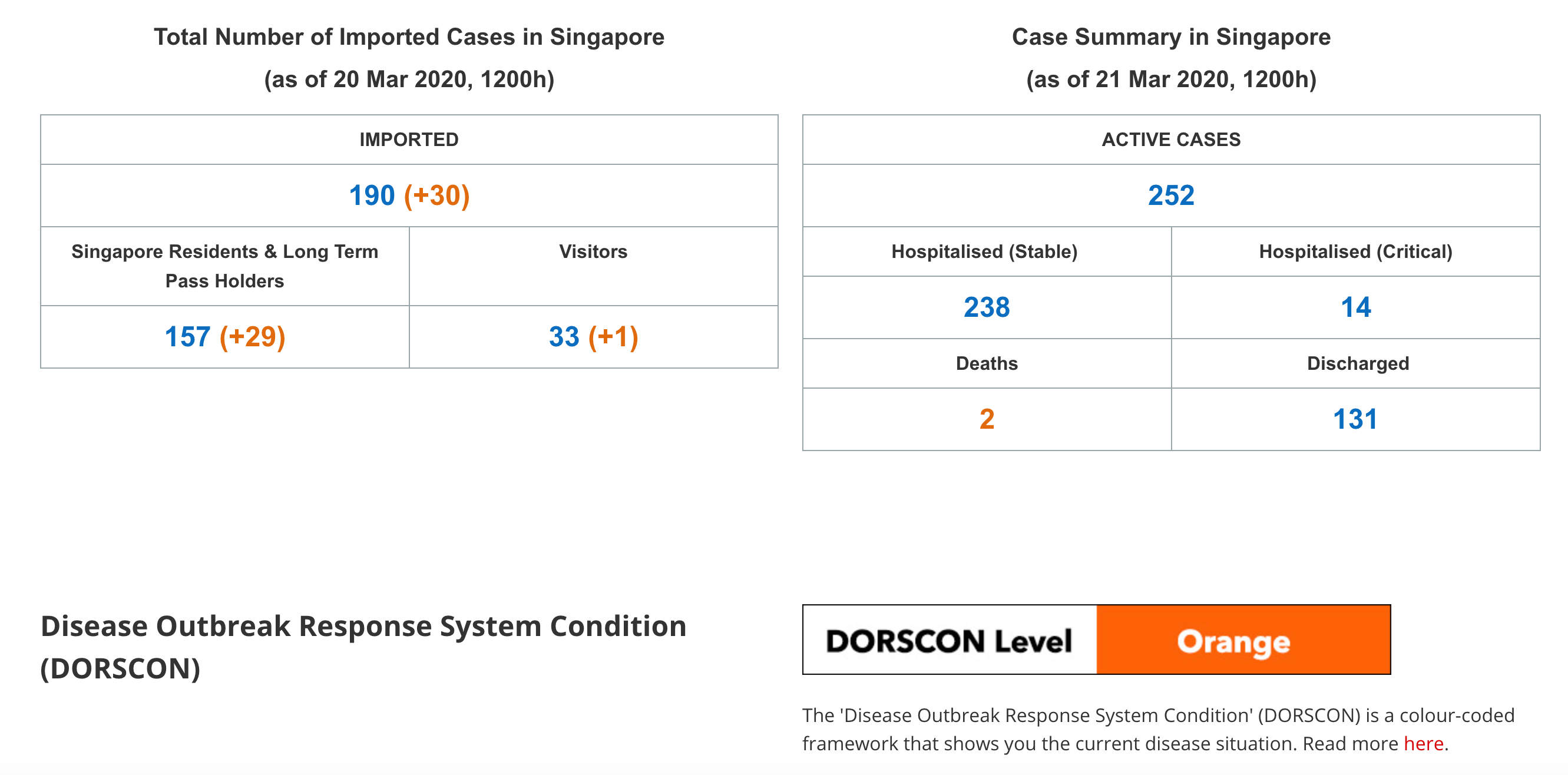Viewport: 1568px width, 775px height.
Task: Select the ACTIVE CASES table header
Action: (1170, 140)
